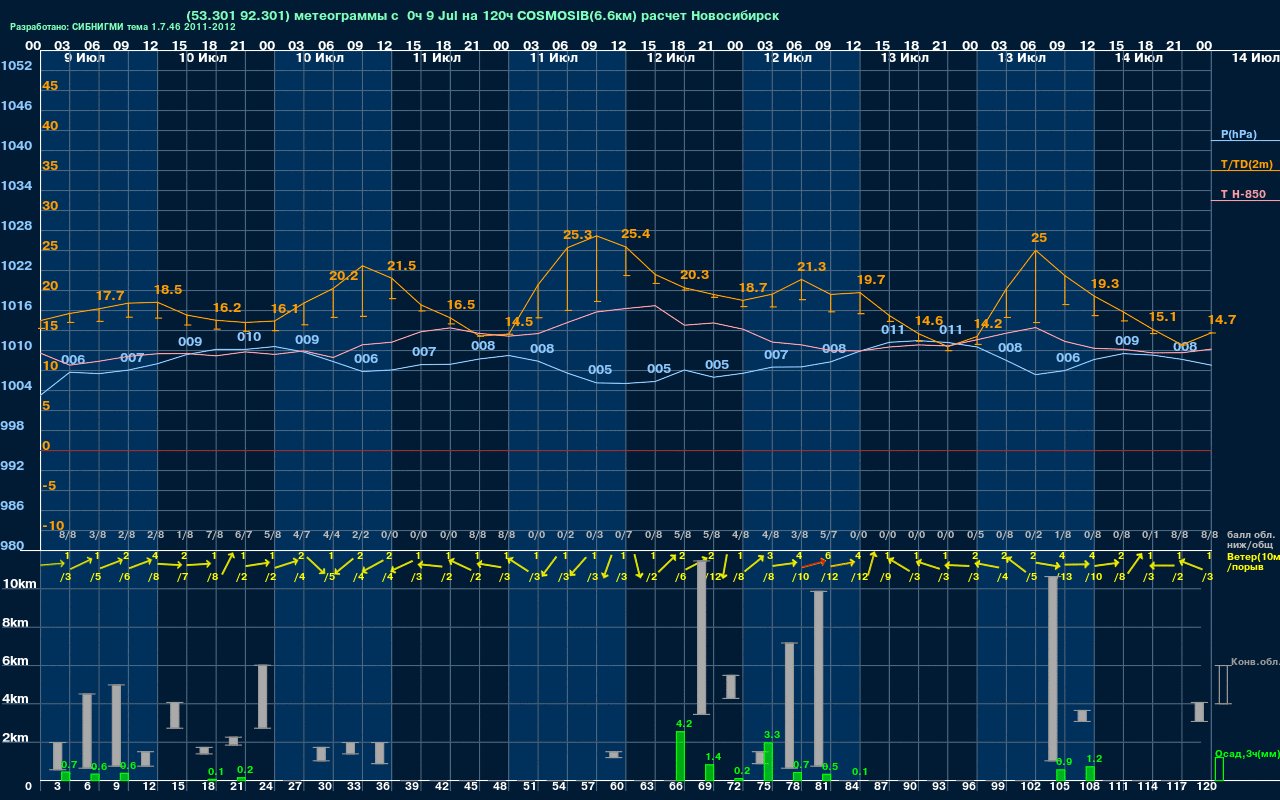Click the temperature value 18.5
This screenshot has height=800, width=1280.
click(168, 290)
